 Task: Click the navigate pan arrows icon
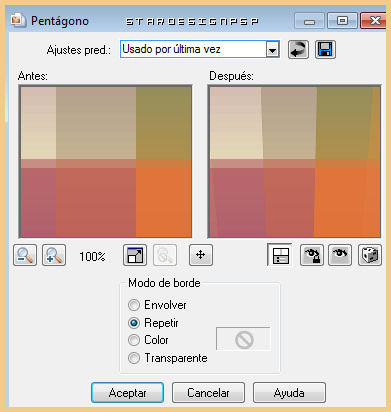point(201,255)
